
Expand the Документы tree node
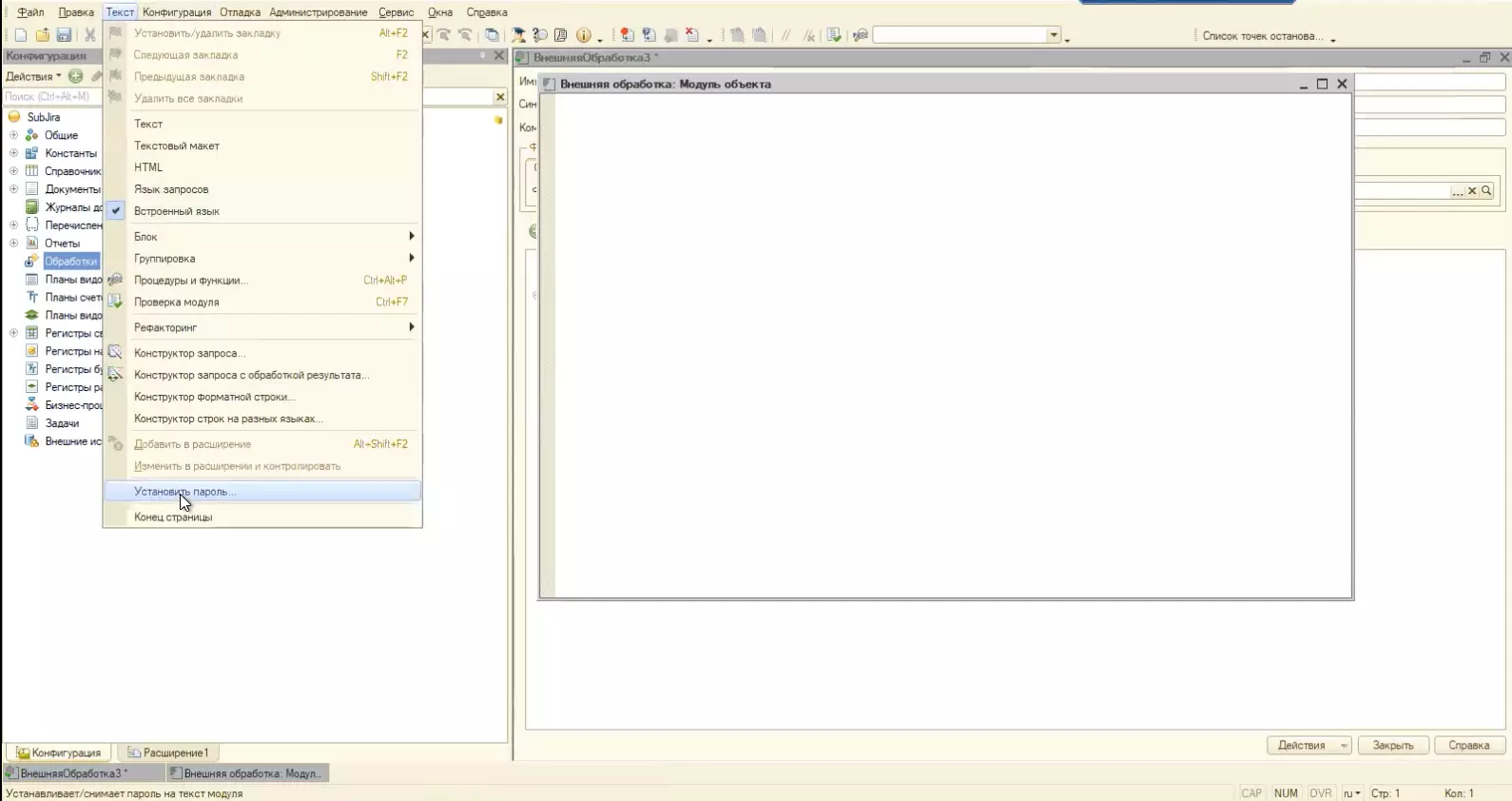(13, 189)
